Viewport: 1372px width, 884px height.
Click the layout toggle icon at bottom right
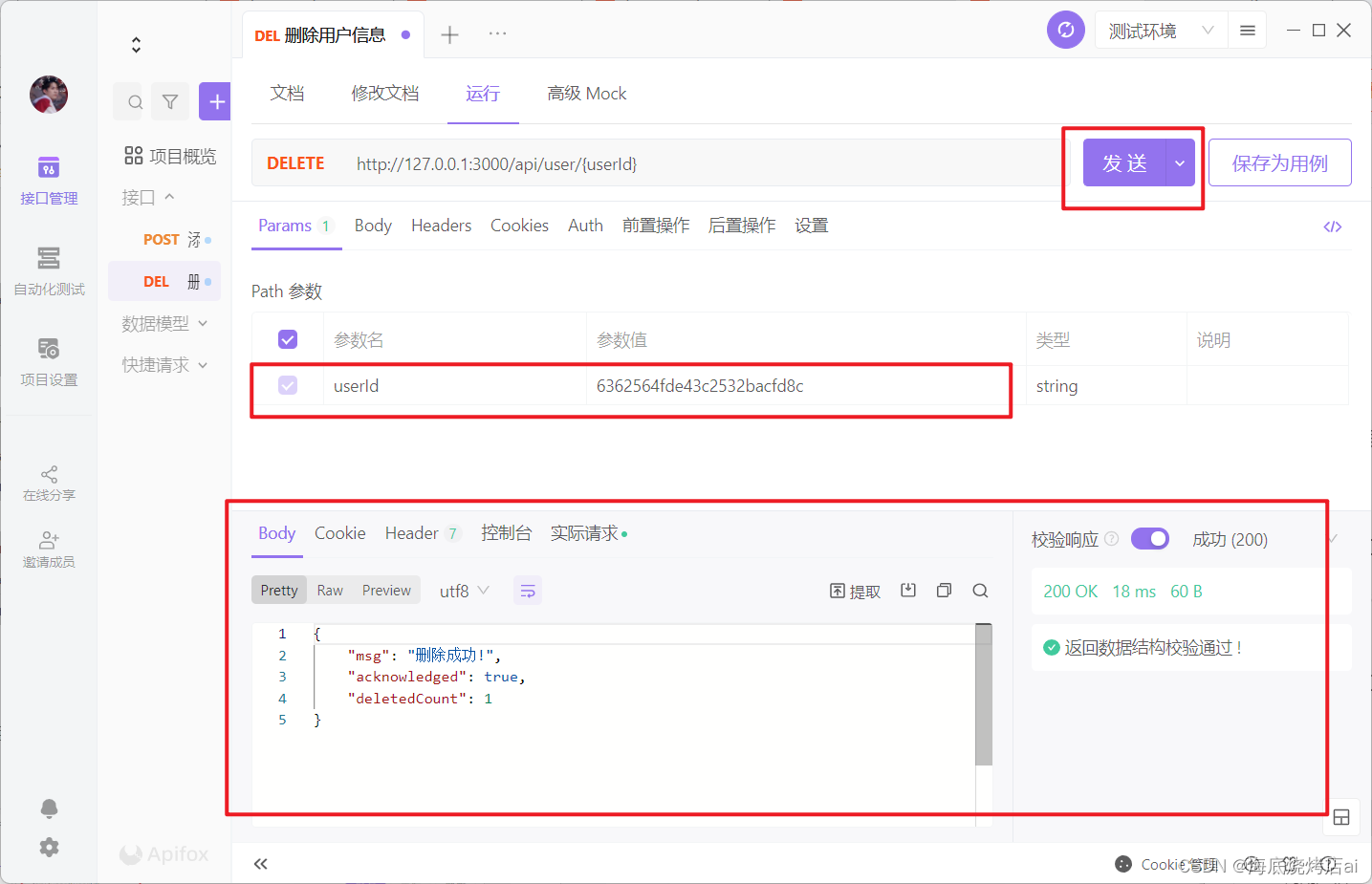[x=1341, y=817]
